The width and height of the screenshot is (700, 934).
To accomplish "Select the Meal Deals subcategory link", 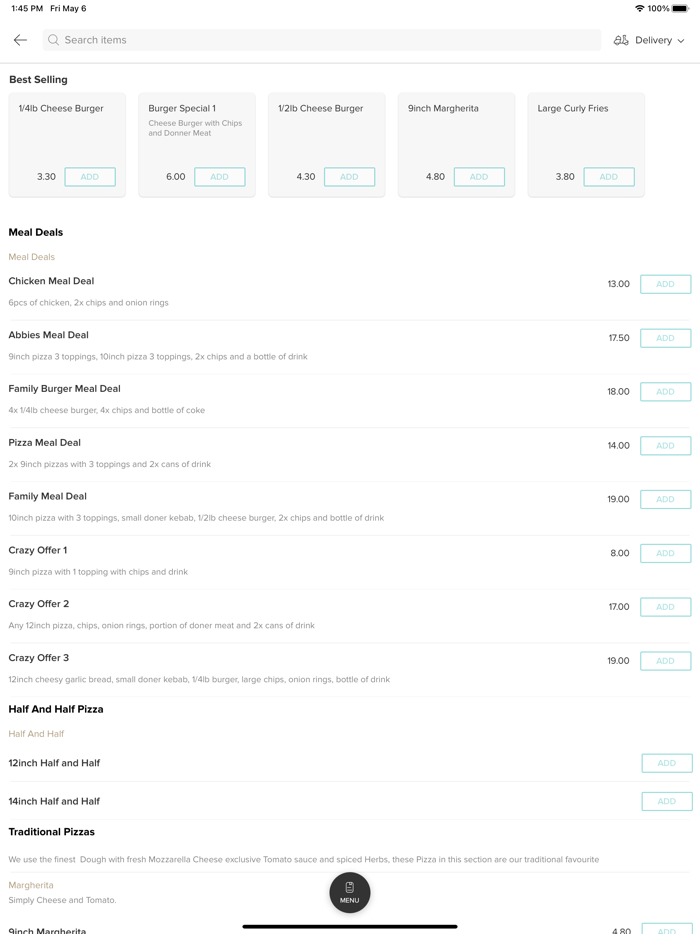I will coord(32,257).
